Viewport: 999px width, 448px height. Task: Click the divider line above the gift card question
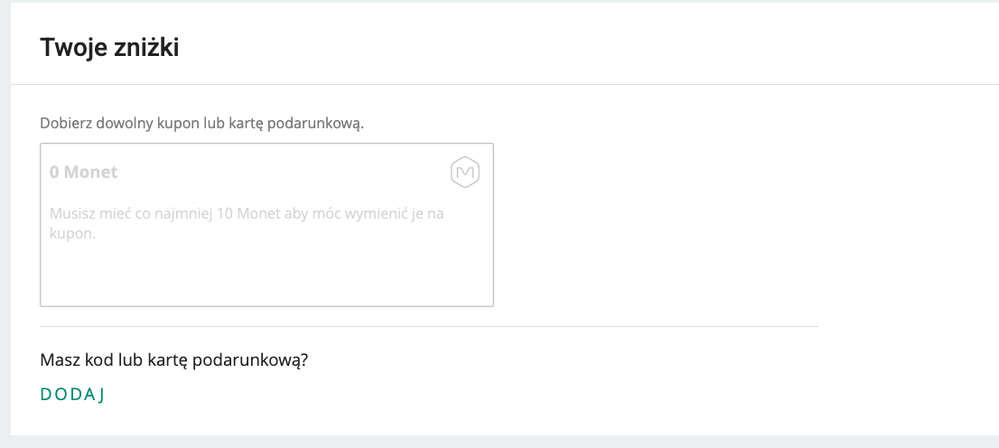(429, 326)
